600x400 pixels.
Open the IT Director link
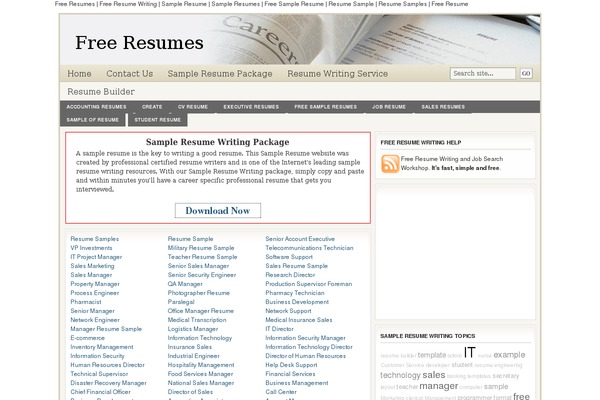(280, 329)
